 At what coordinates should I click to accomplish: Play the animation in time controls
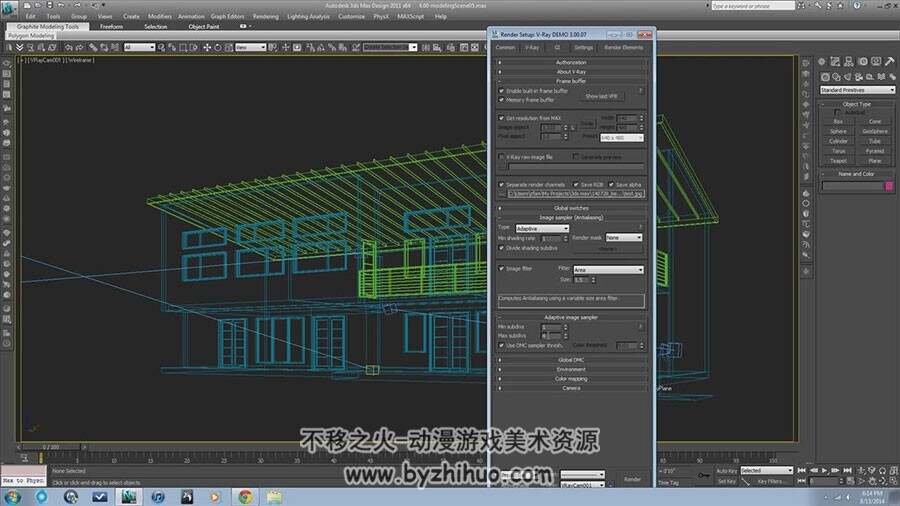pos(824,470)
